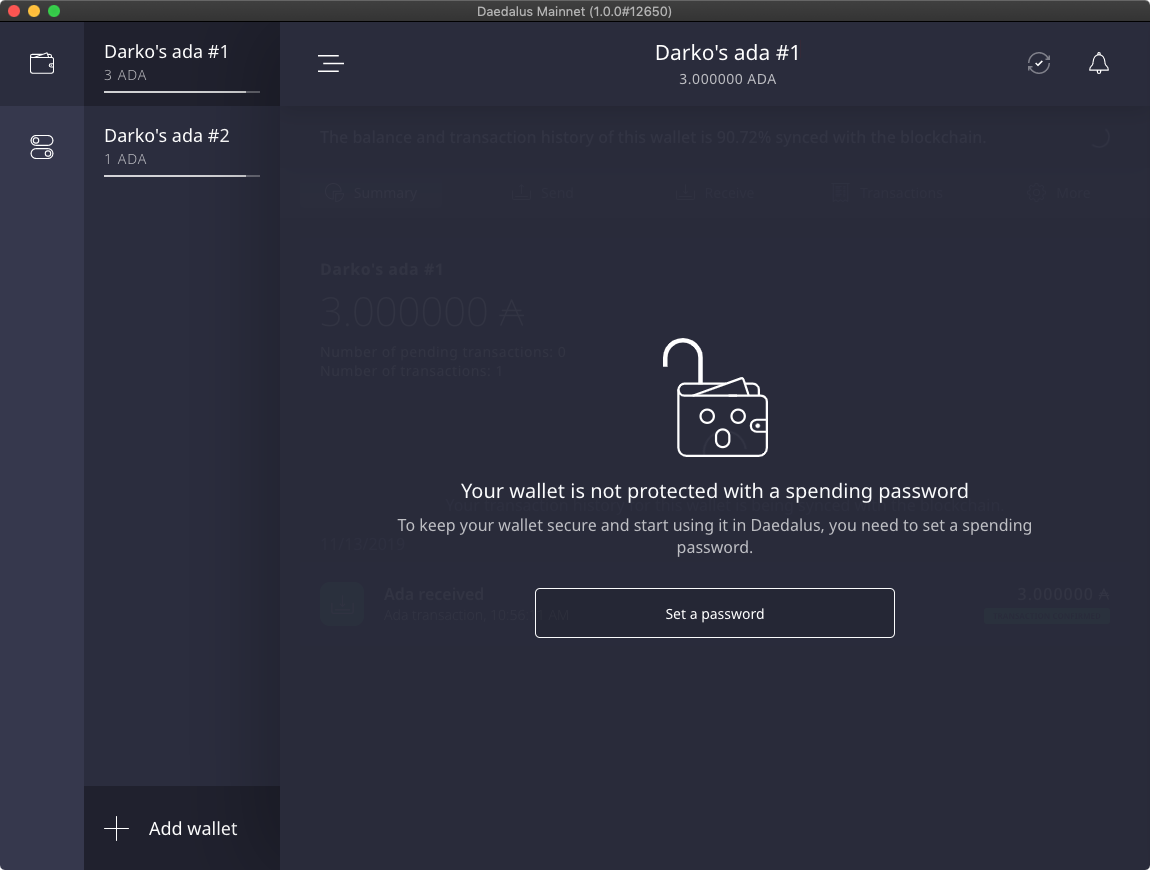
Task: Click the blockchain sync status icon
Action: (x=1039, y=63)
